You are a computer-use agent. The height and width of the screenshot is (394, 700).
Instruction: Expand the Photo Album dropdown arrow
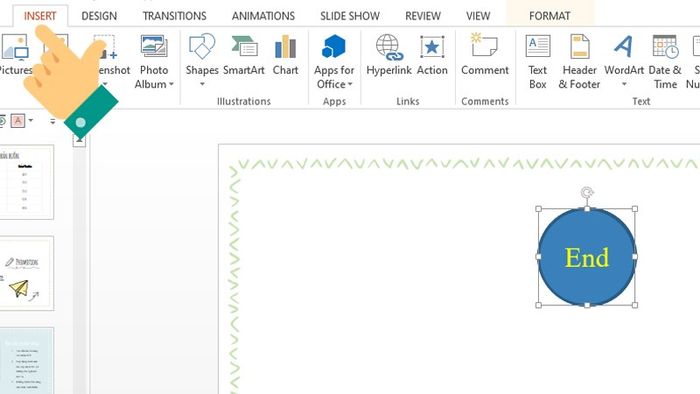(x=171, y=84)
